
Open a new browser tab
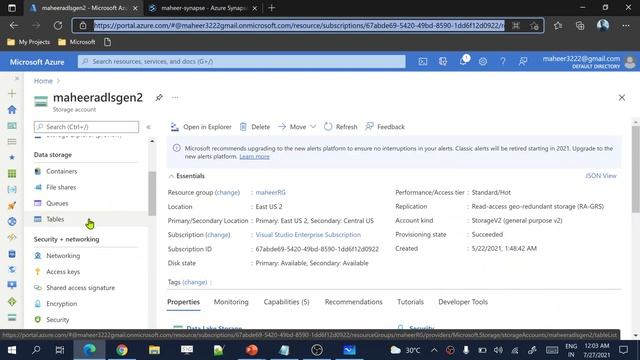271,8
